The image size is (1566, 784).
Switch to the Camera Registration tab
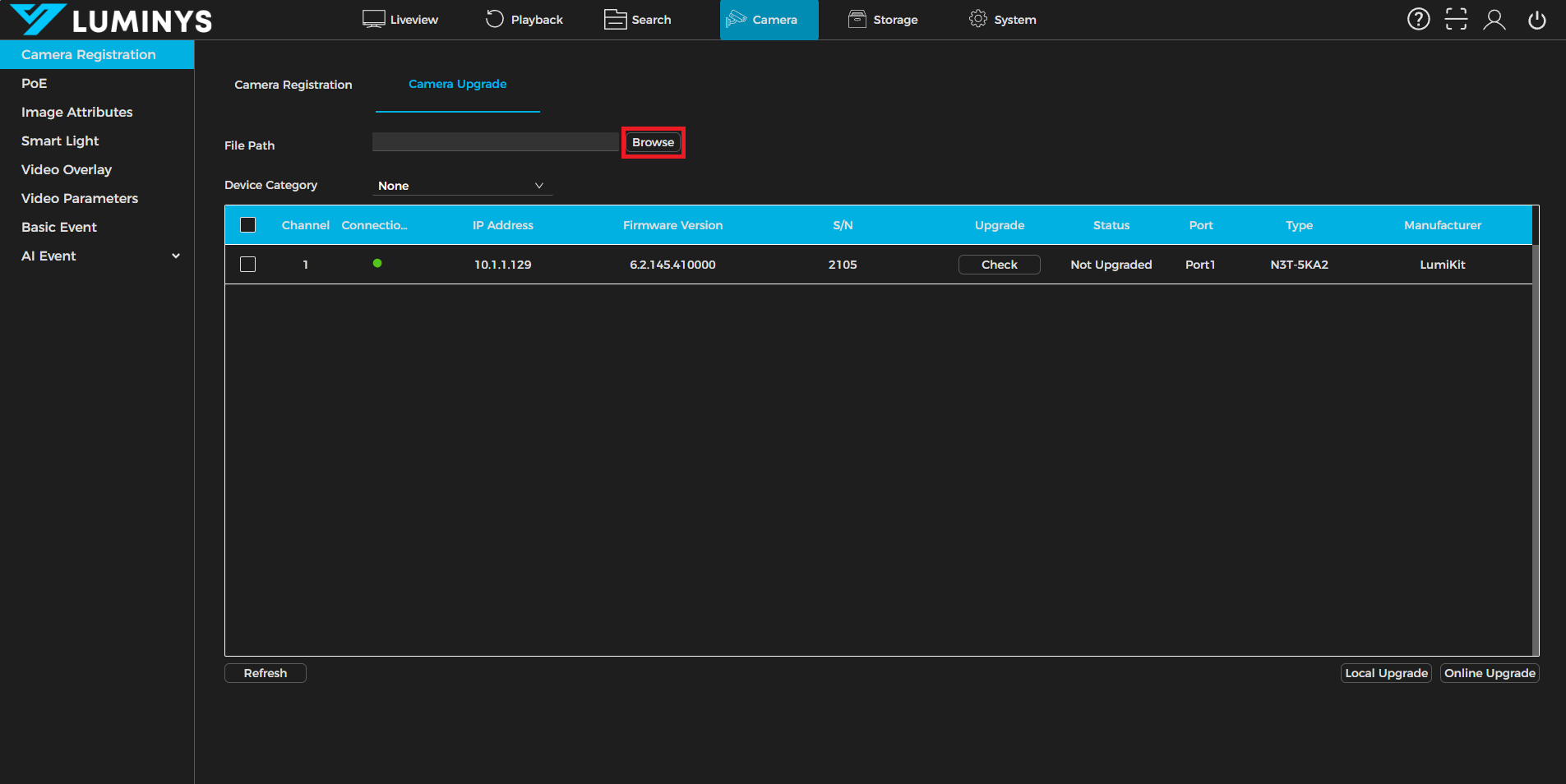tap(293, 85)
